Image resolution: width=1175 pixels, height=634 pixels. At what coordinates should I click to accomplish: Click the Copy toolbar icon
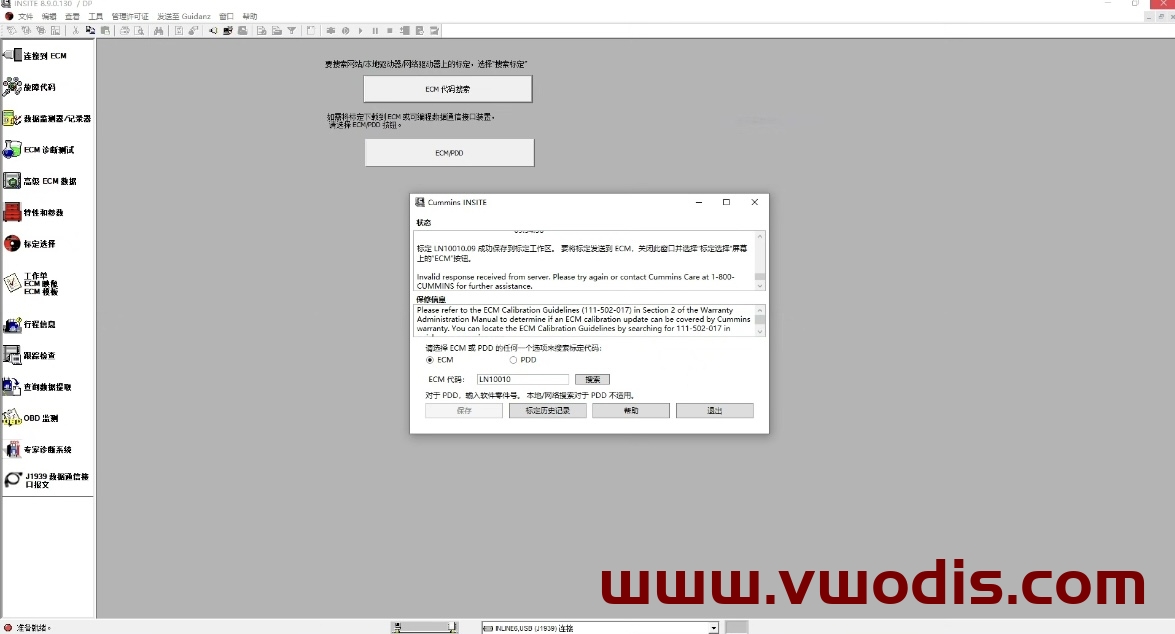(91, 31)
